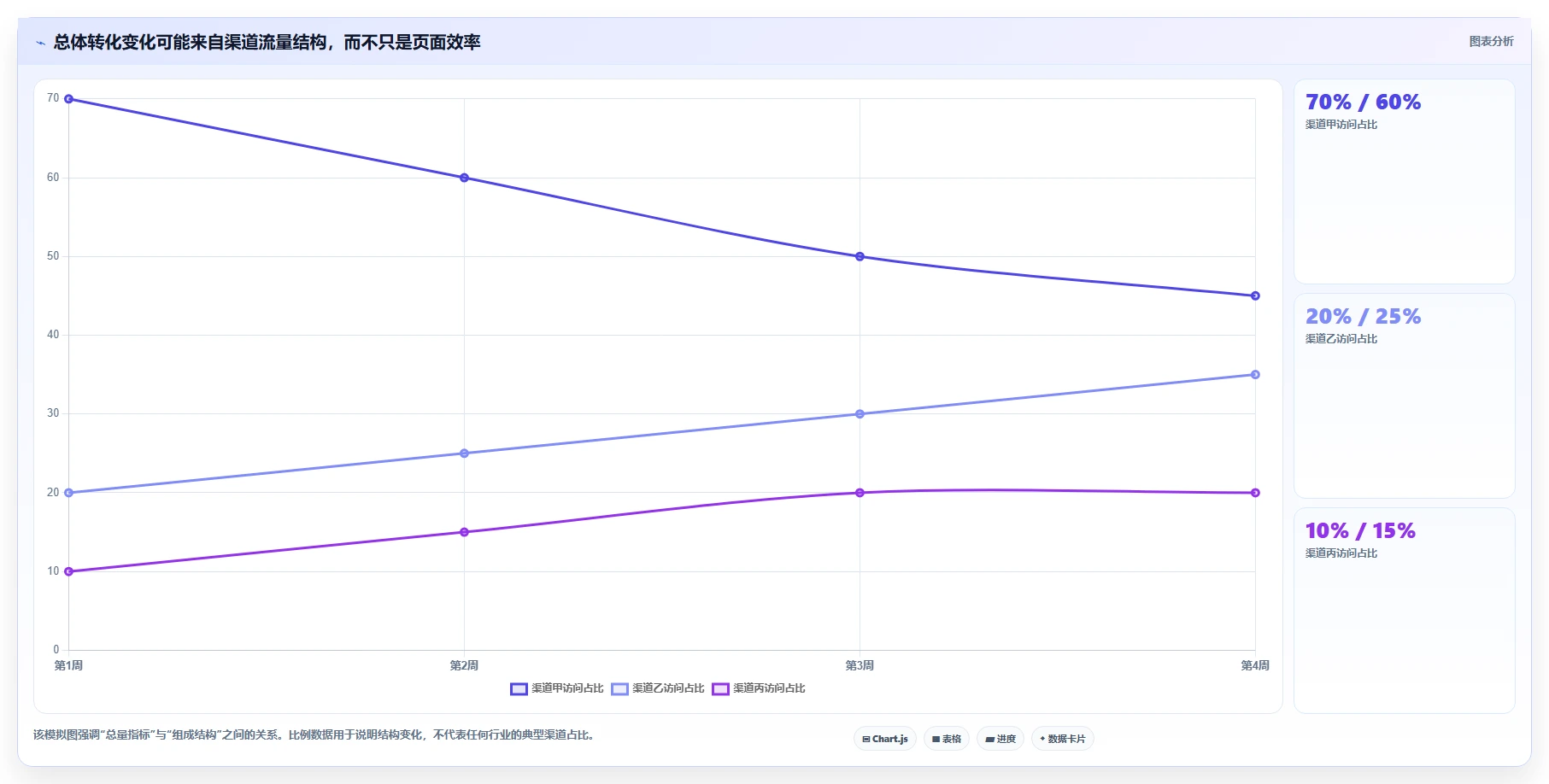
Task: Click the 30 y-axis tick label
Action: (x=53, y=413)
